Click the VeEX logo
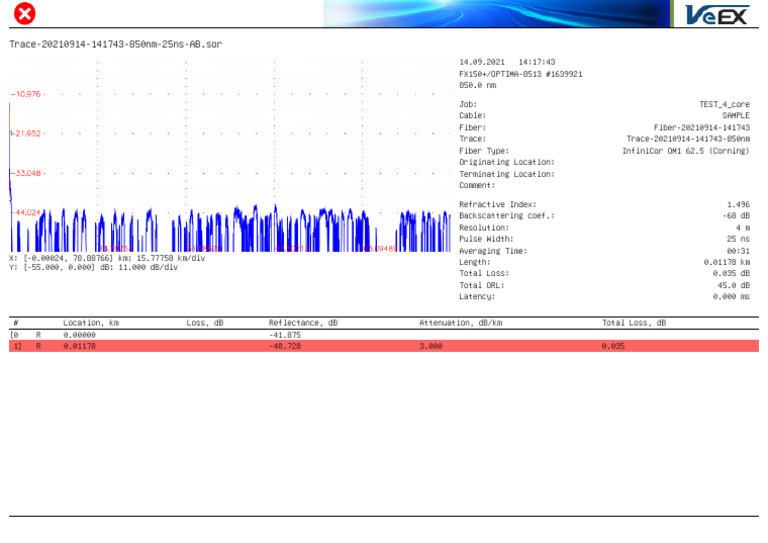Screen dimensions: 768x543 718,15
